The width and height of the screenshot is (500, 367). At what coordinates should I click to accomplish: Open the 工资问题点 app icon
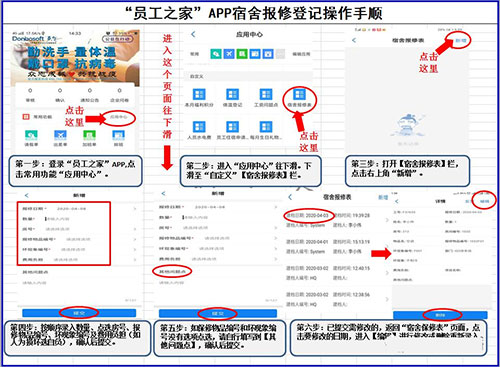[x=266, y=94]
